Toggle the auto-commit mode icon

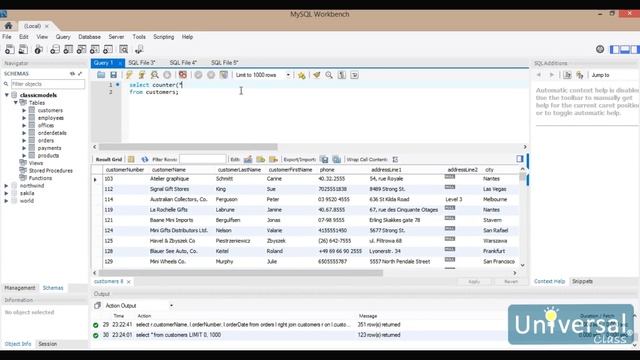[x=224, y=75]
